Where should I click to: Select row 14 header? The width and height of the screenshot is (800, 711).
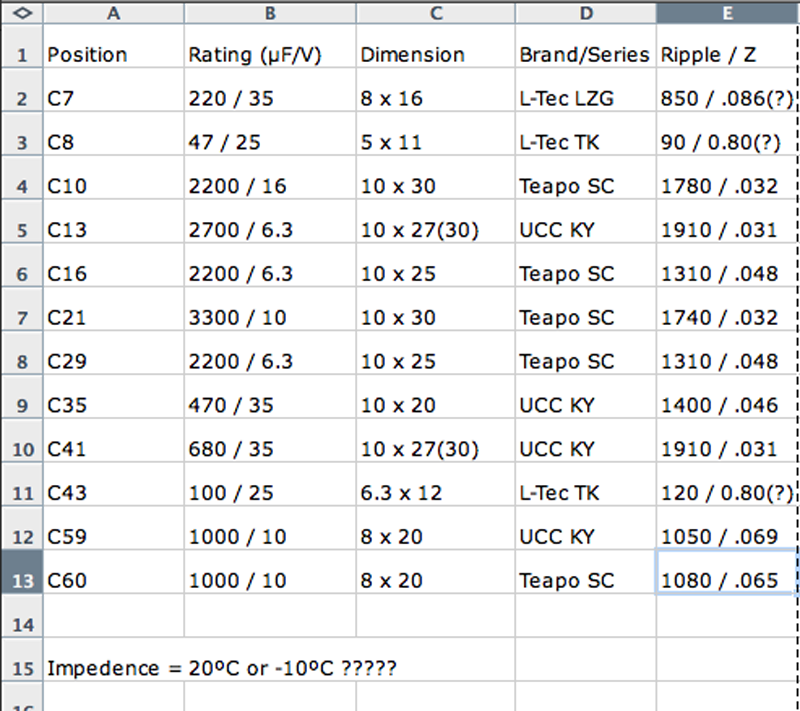pos(21,625)
